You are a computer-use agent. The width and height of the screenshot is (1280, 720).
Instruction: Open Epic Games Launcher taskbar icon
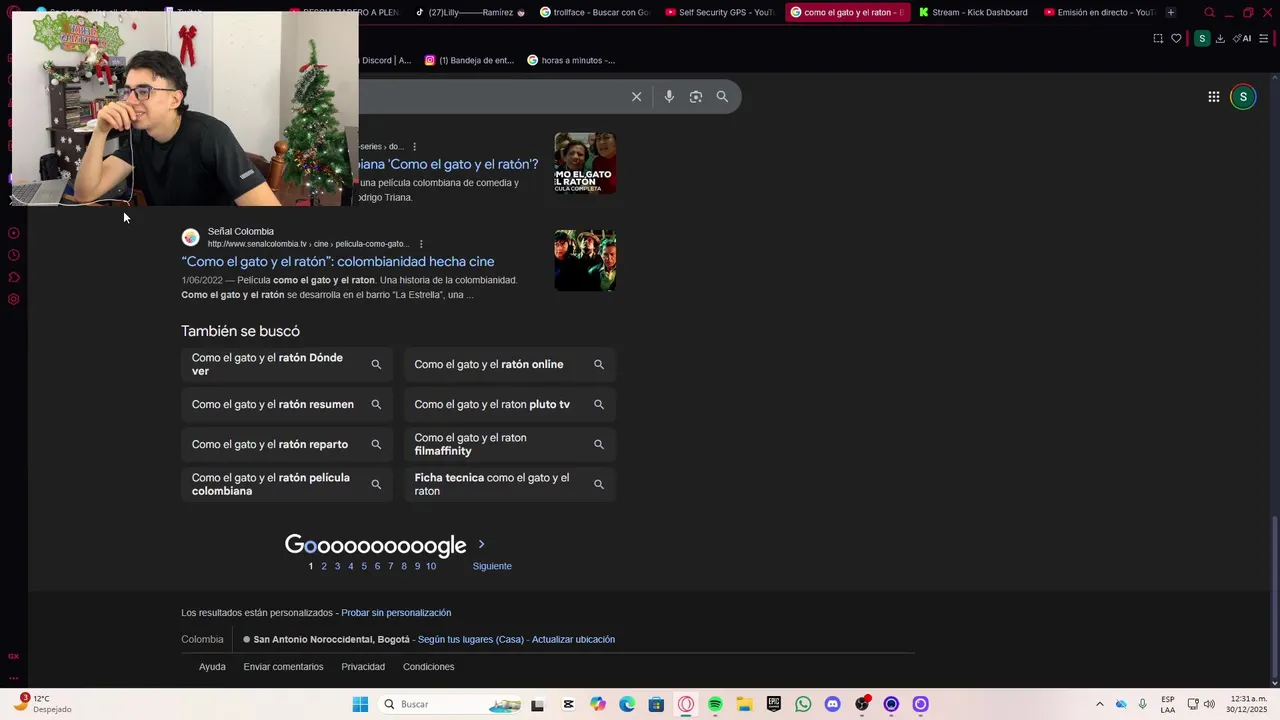(774, 704)
